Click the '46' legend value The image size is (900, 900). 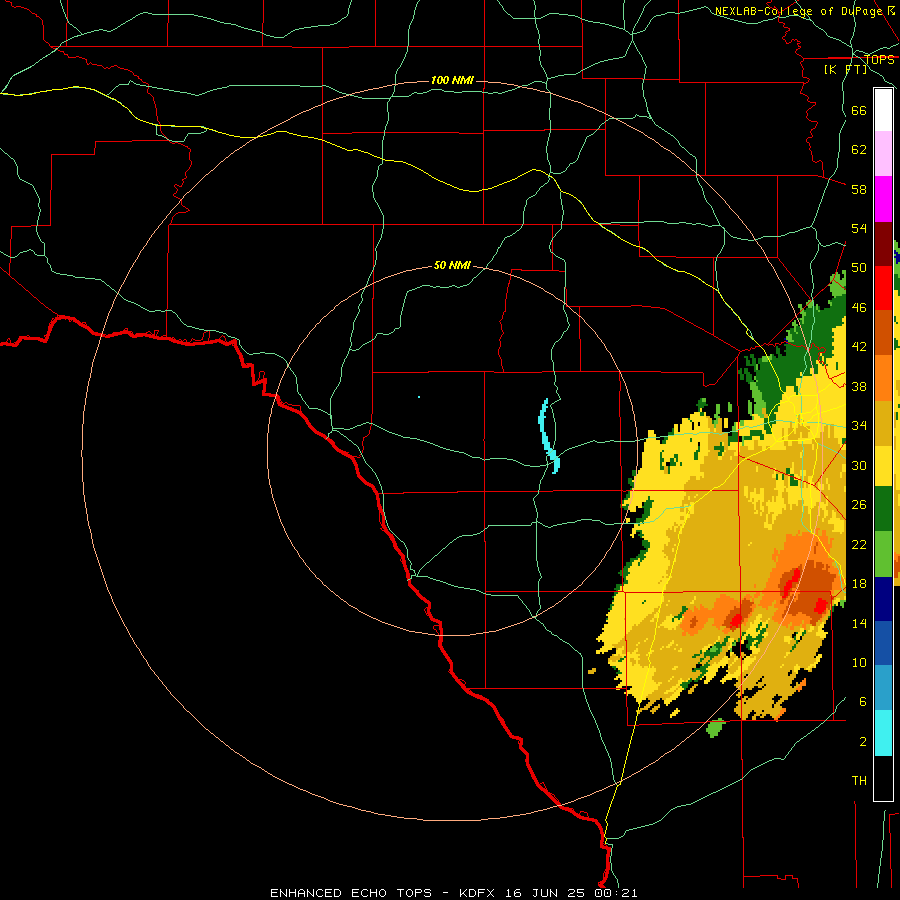859,307
